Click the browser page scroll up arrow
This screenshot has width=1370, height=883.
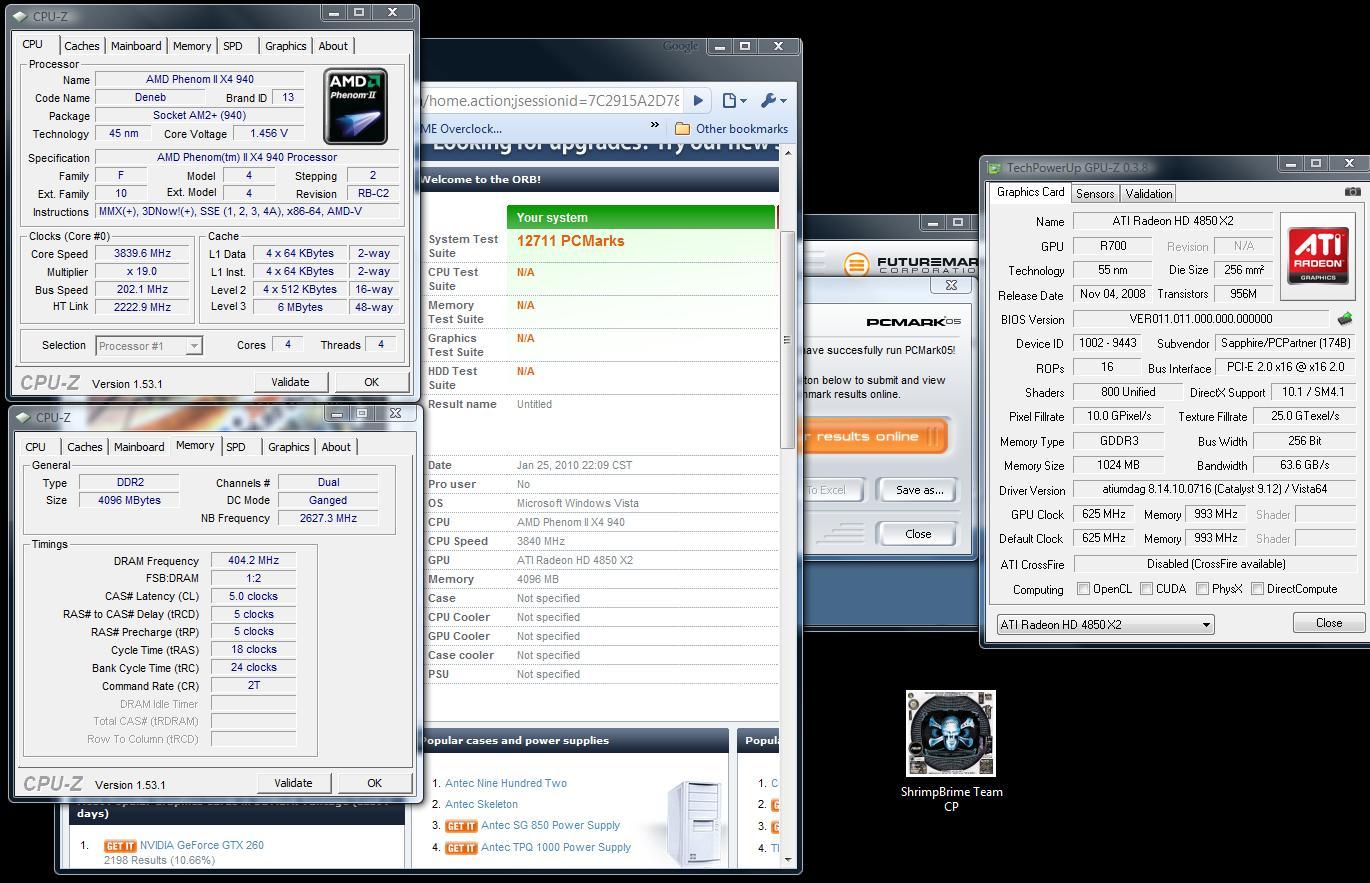[x=788, y=153]
